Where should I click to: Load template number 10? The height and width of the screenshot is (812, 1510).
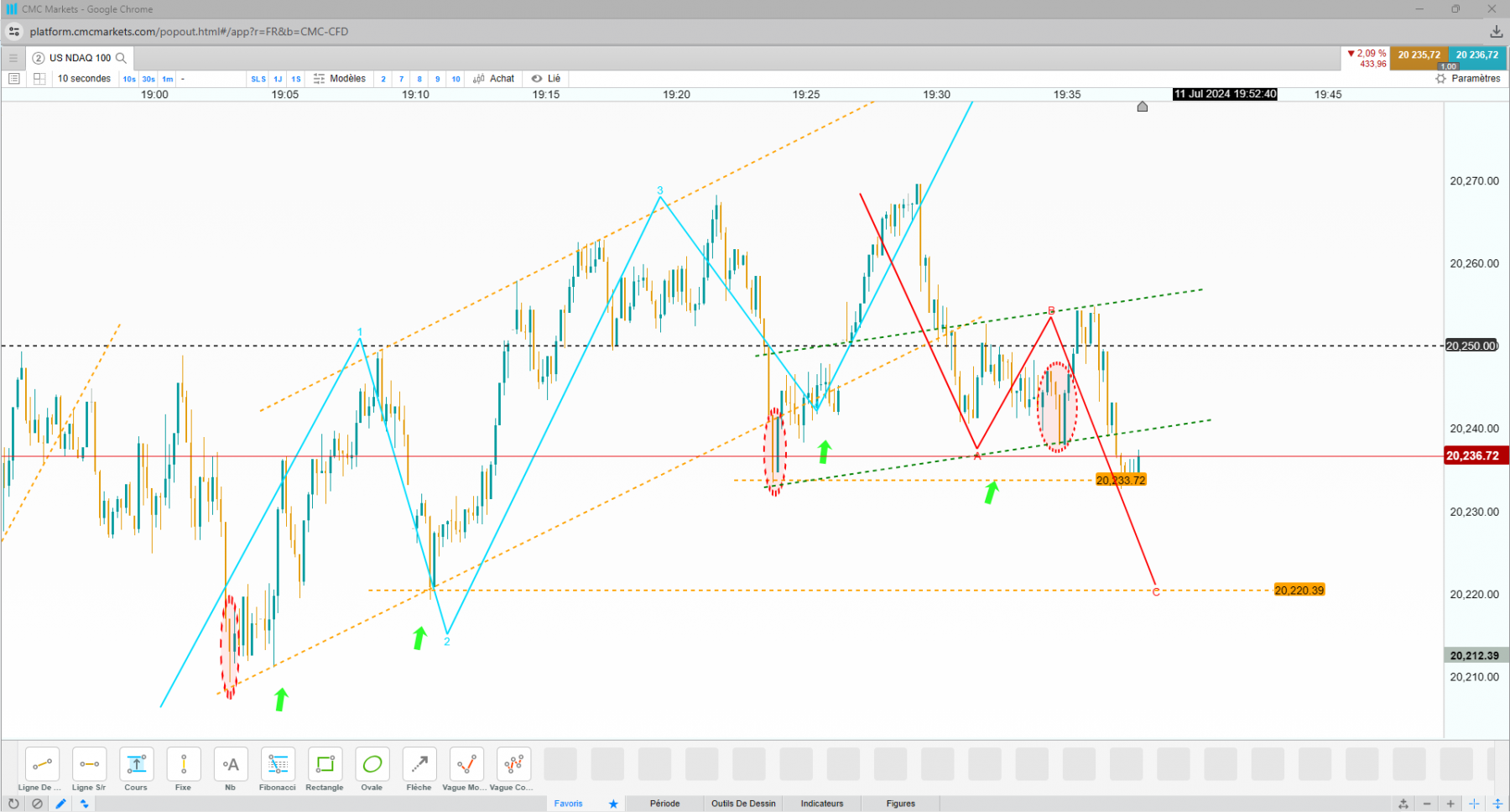pos(456,79)
